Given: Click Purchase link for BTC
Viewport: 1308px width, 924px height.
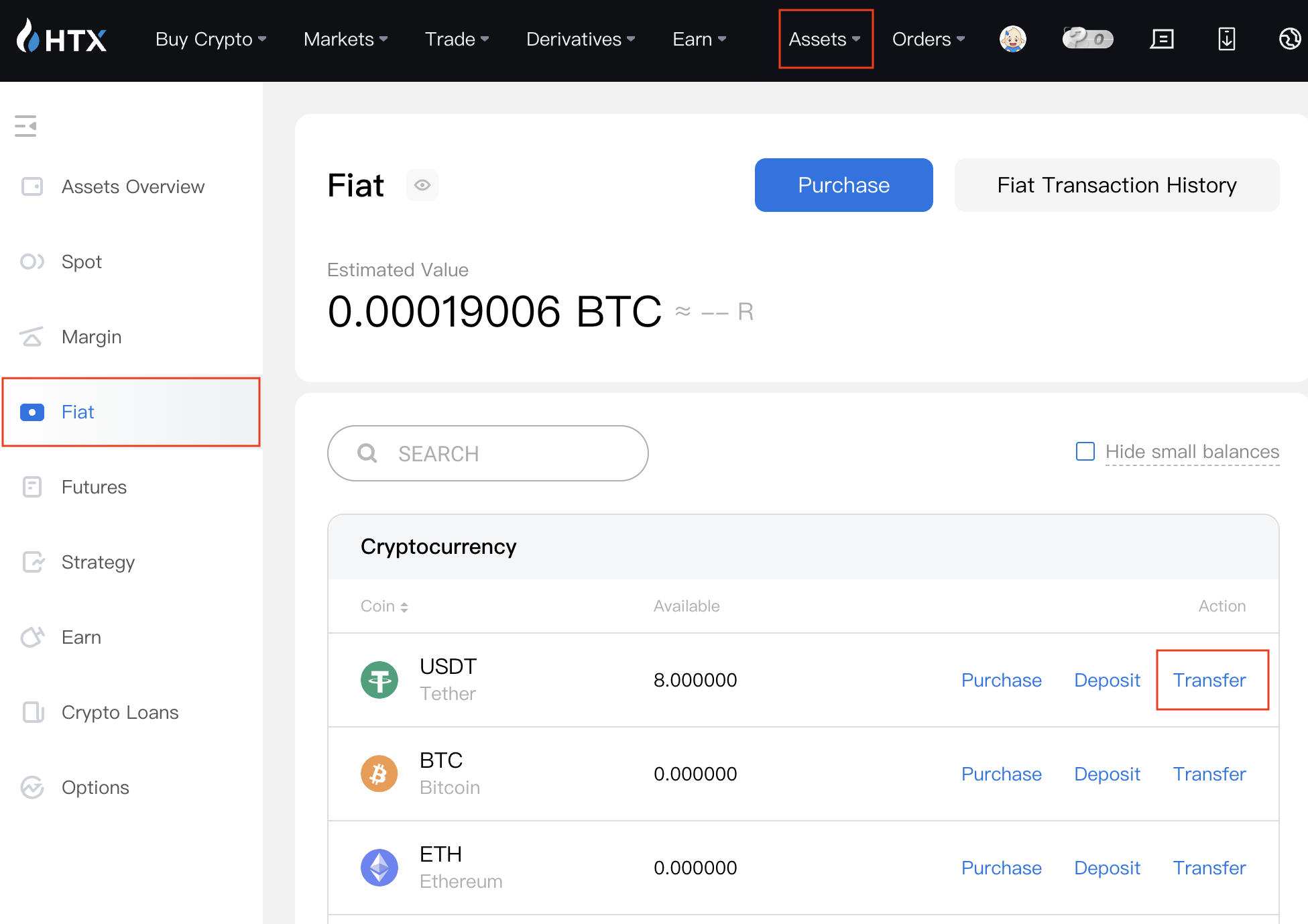Looking at the screenshot, I should pos(1001,774).
